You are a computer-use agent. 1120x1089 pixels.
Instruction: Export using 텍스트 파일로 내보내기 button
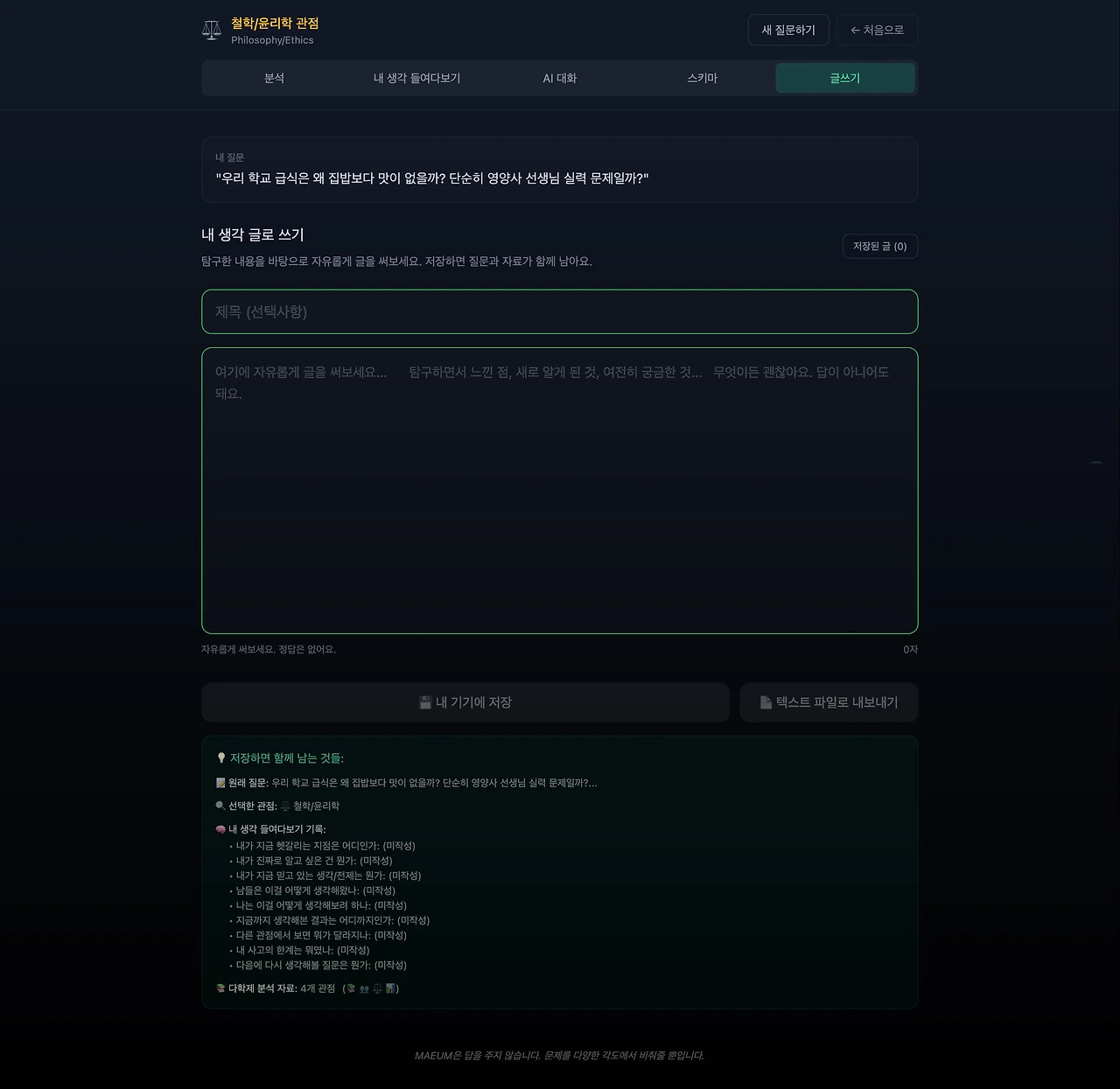829,702
